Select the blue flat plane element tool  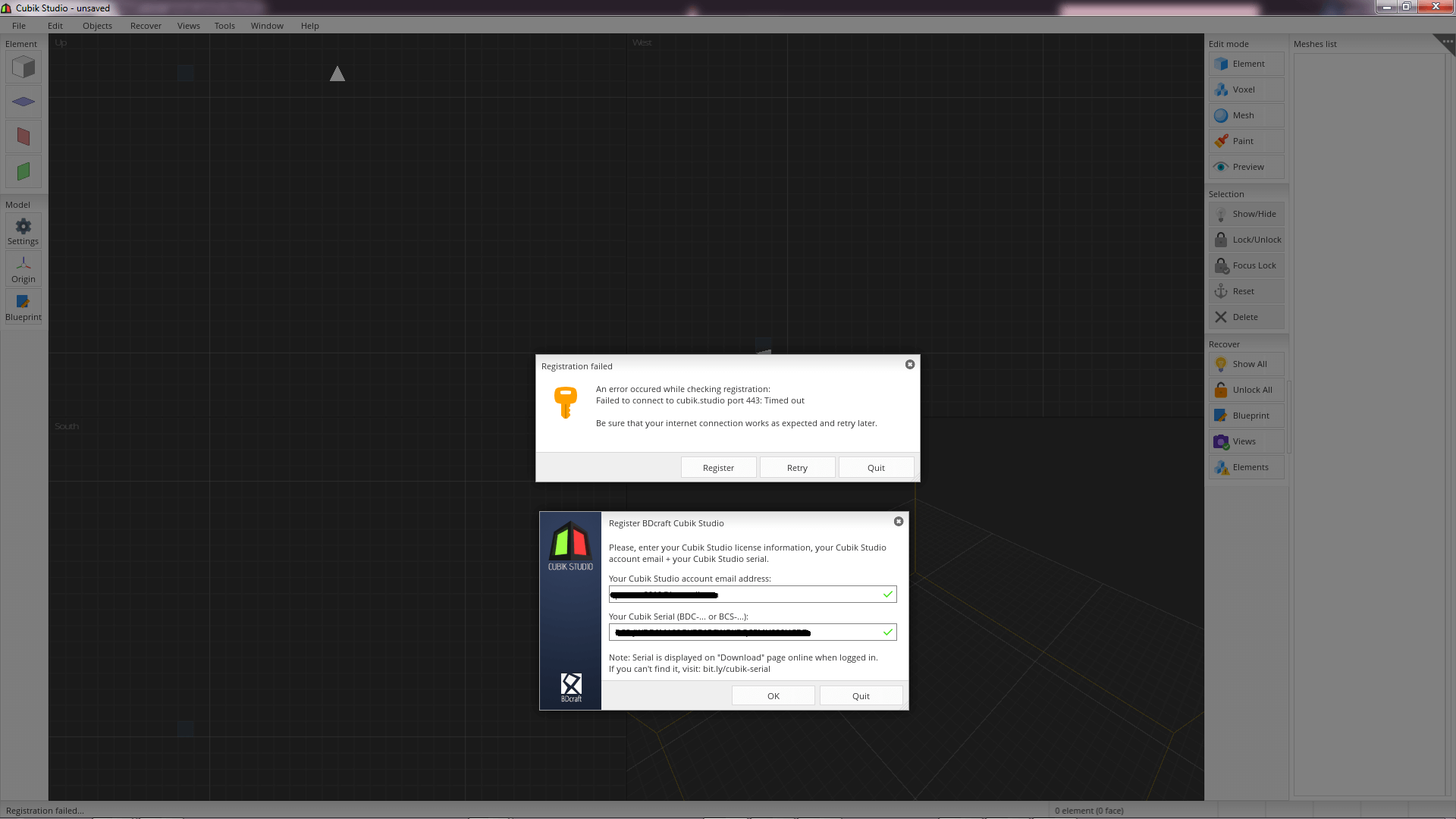[24, 102]
